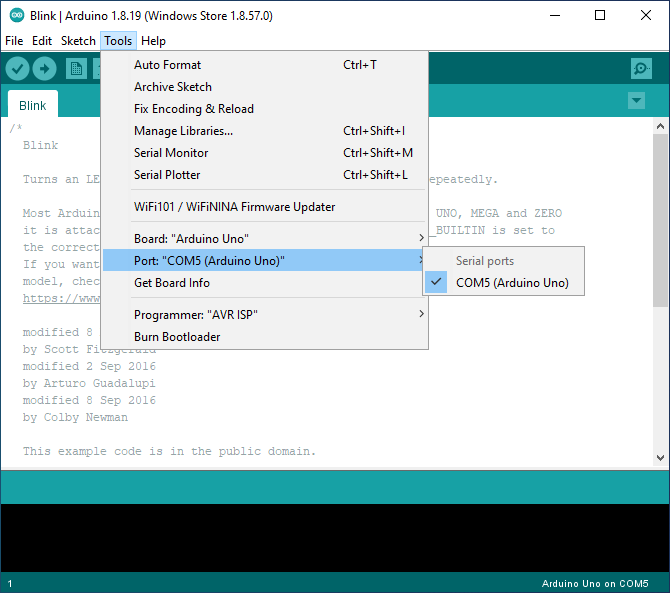The width and height of the screenshot is (670, 593).
Task: Close the open Tools menu
Action: pyautogui.click(x=118, y=41)
